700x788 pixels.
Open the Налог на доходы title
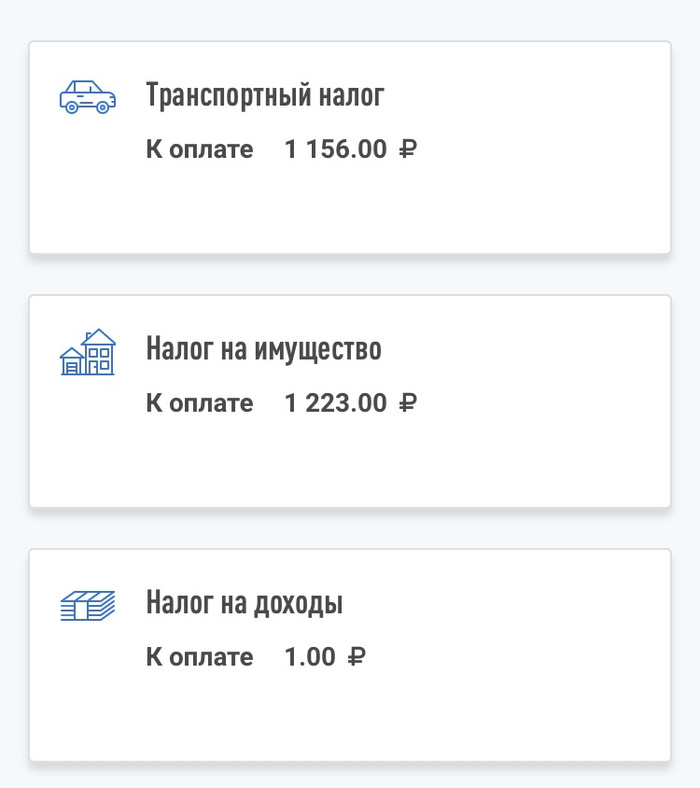[244, 603]
